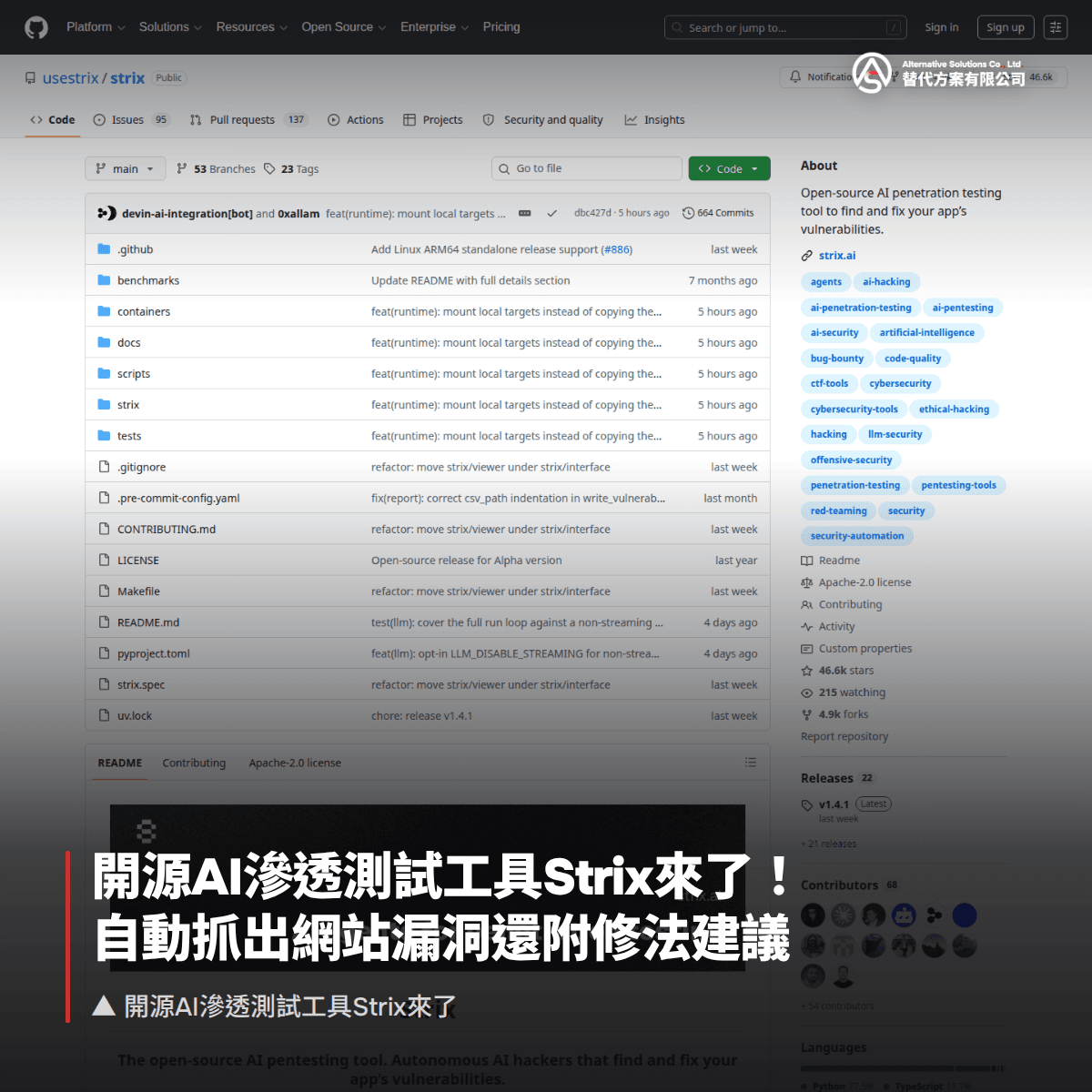This screenshot has width=1092, height=1092.
Task: Open the Pull requests tab
Action: tap(249, 120)
